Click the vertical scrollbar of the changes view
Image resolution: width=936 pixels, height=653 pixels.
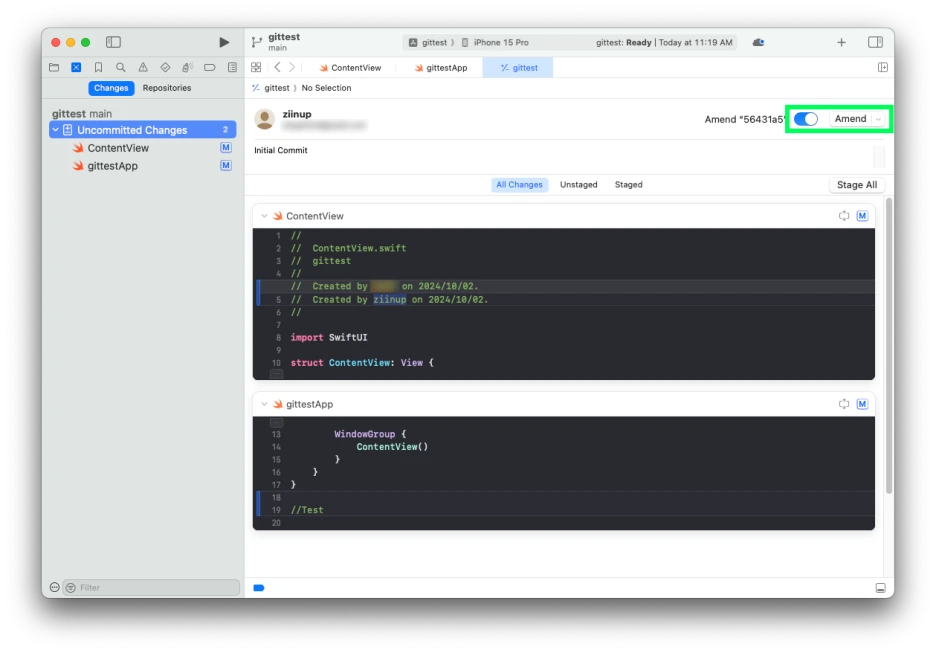click(889, 346)
